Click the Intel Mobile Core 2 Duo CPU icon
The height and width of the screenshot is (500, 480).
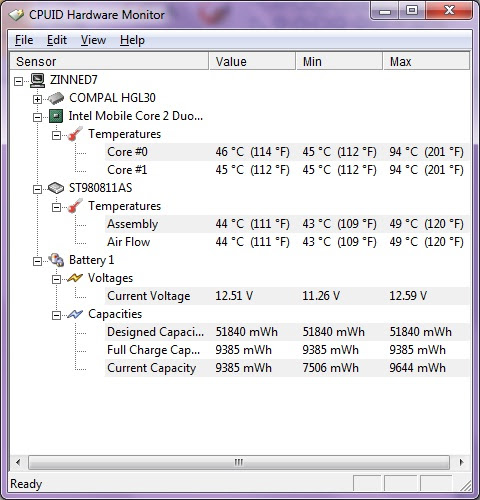(x=56, y=116)
